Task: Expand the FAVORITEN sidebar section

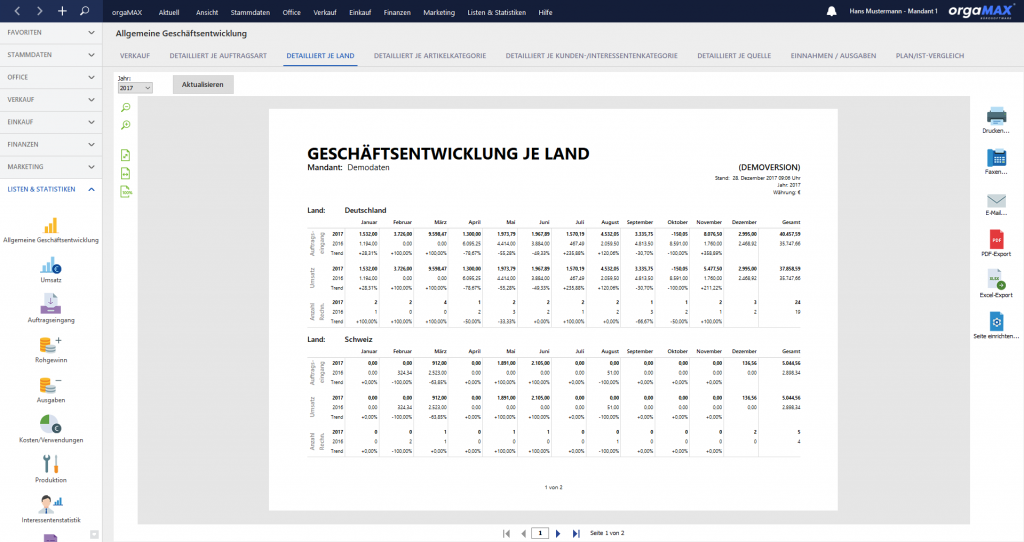Action: (x=51, y=32)
